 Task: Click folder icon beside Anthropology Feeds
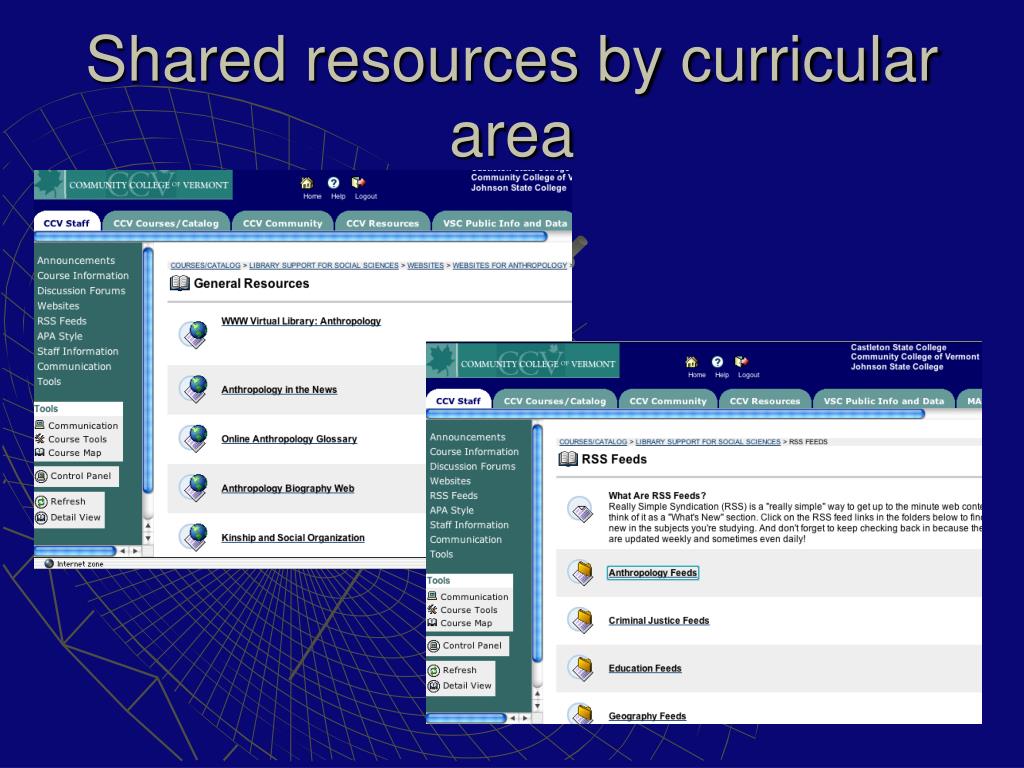(581, 573)
